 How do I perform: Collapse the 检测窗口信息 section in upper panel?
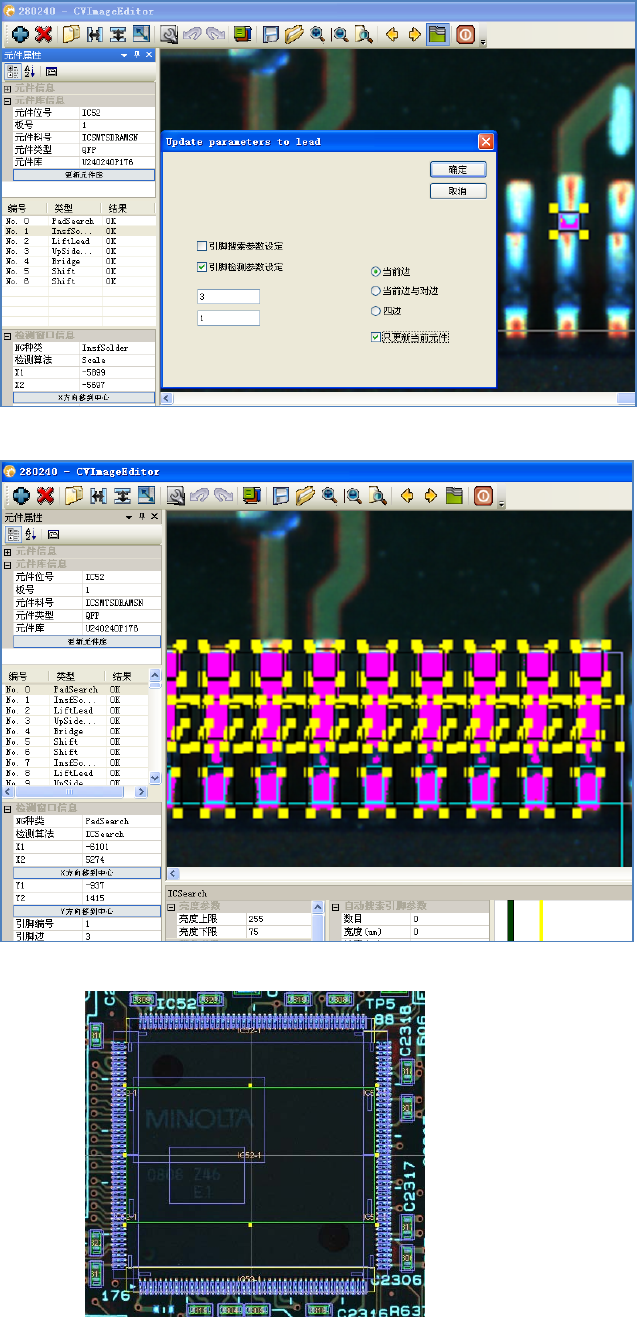(x=7, y=336)
